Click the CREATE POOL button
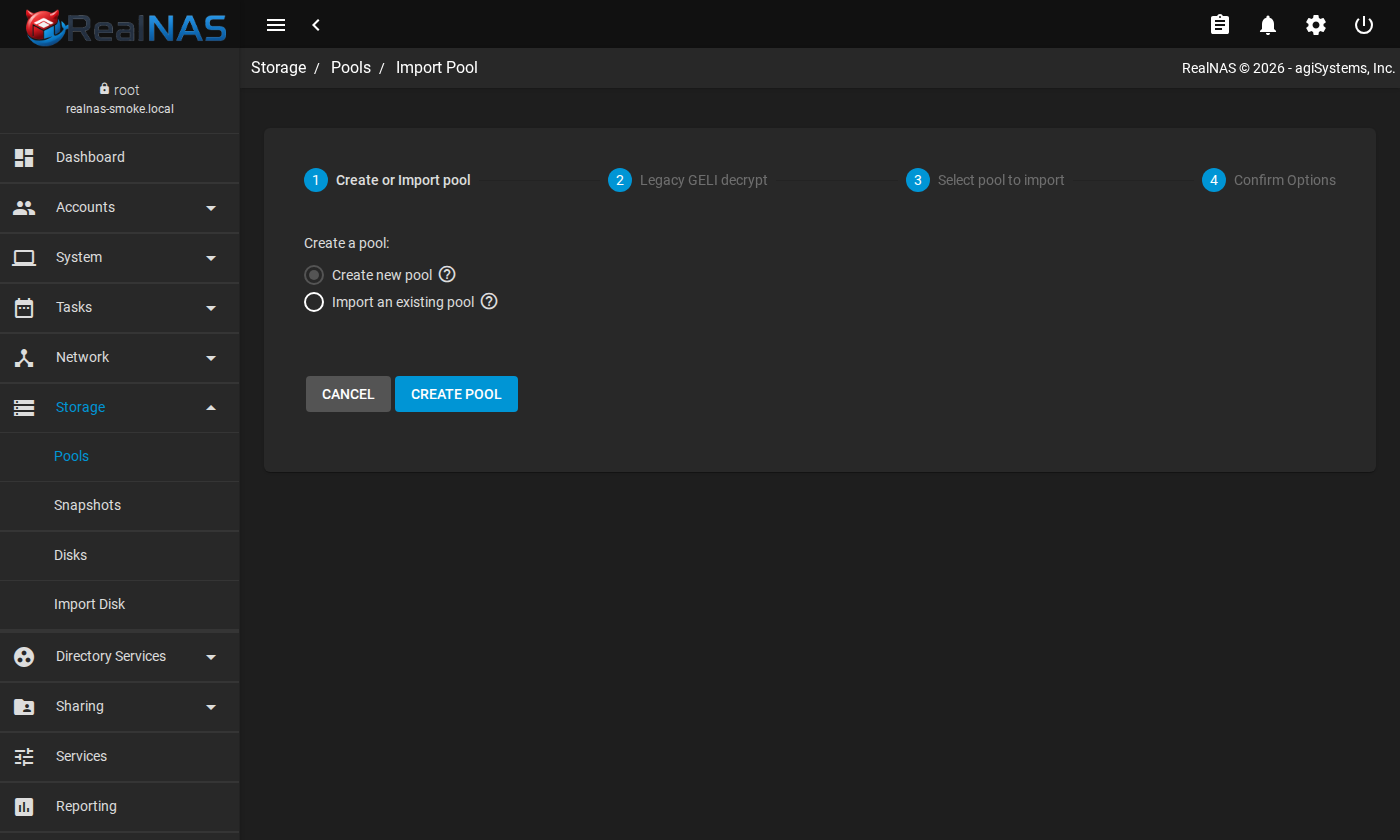The image size is (1400, 840). 456,394
